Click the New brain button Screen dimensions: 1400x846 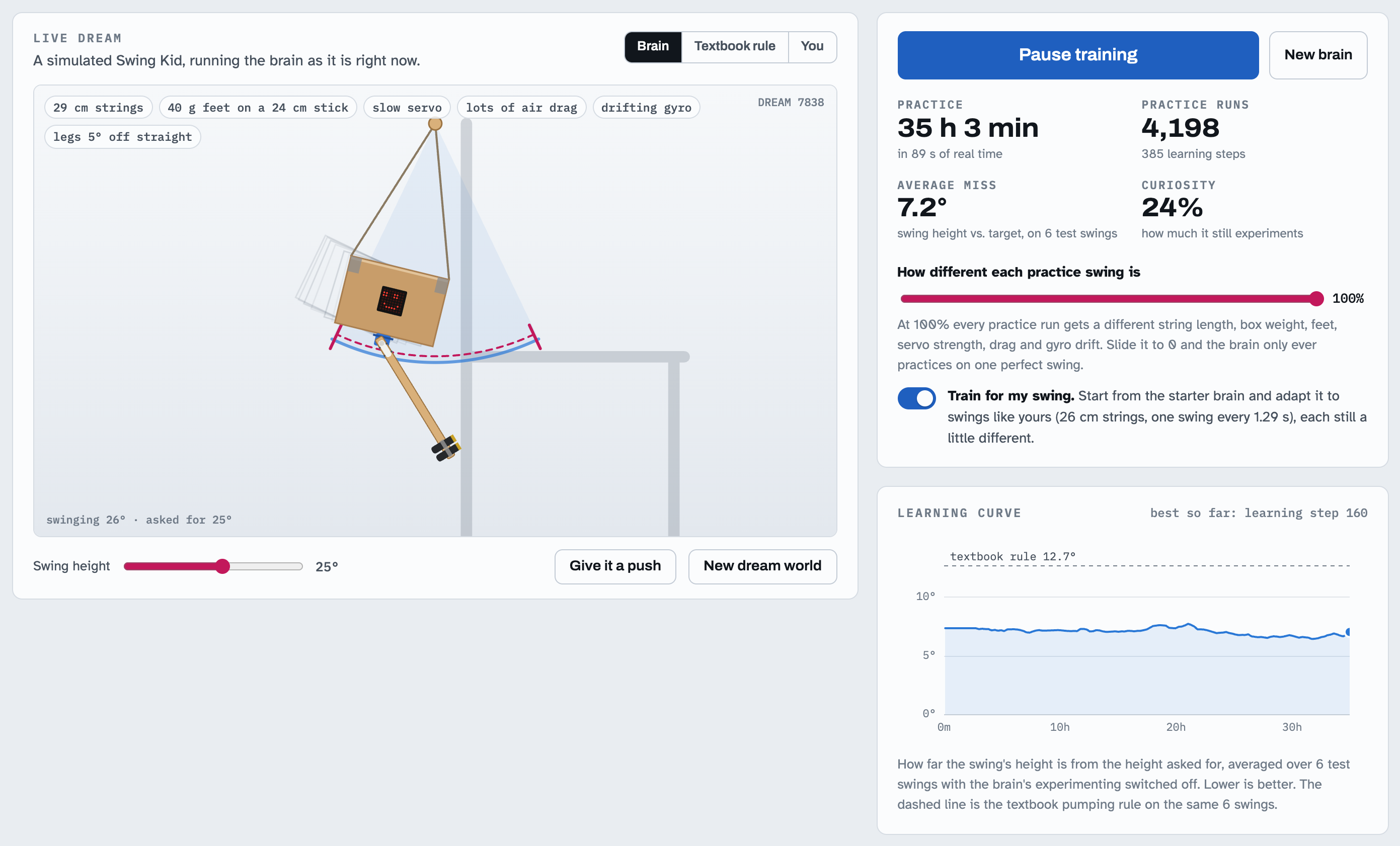pyautogui.click(x=1318, y=55)
